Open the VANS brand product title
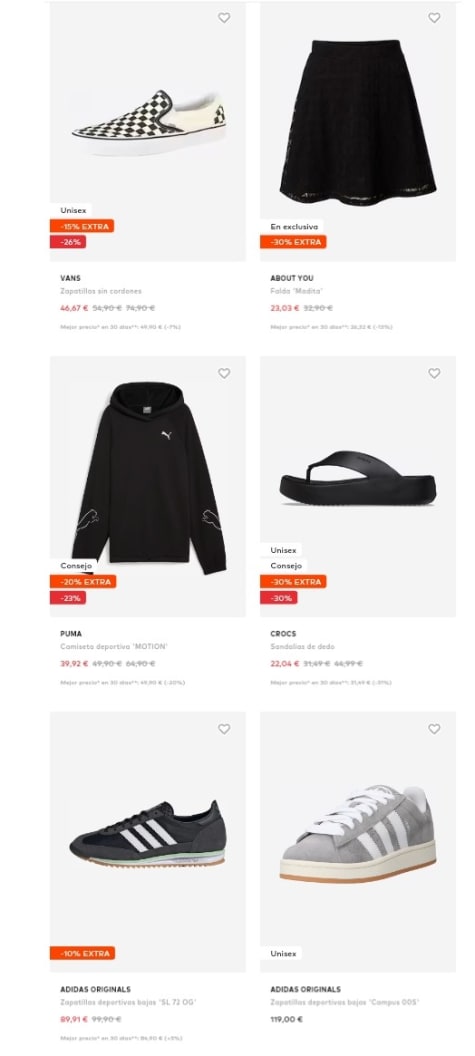Viewport: 475px width, 1056px height. coord(70,278)
